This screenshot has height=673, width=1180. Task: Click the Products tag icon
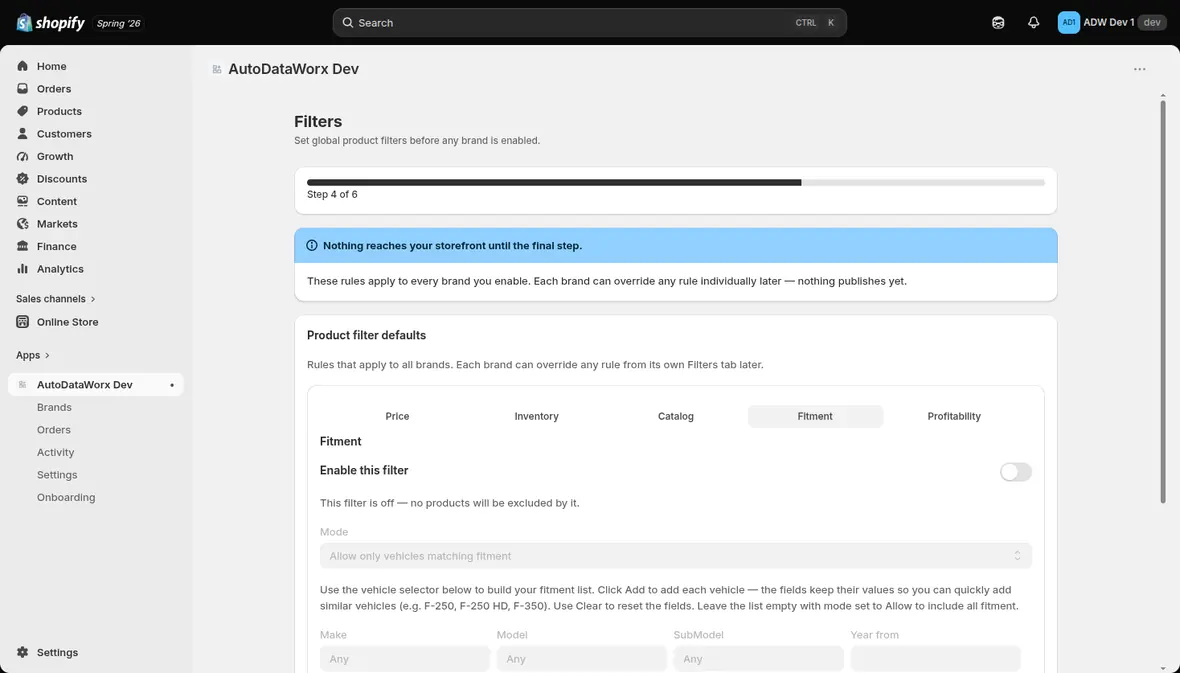pyautogui.click(x=23, y=111)
